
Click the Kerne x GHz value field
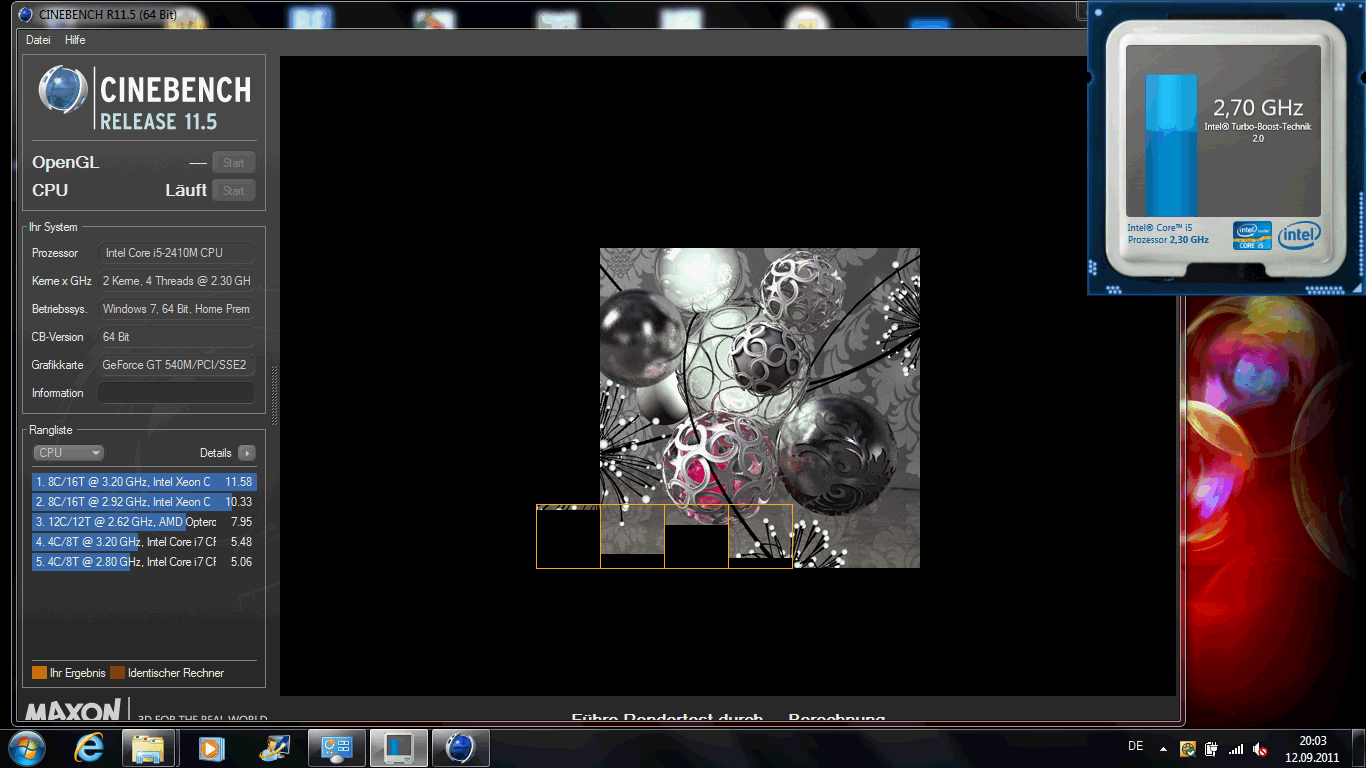pos(176,281)
